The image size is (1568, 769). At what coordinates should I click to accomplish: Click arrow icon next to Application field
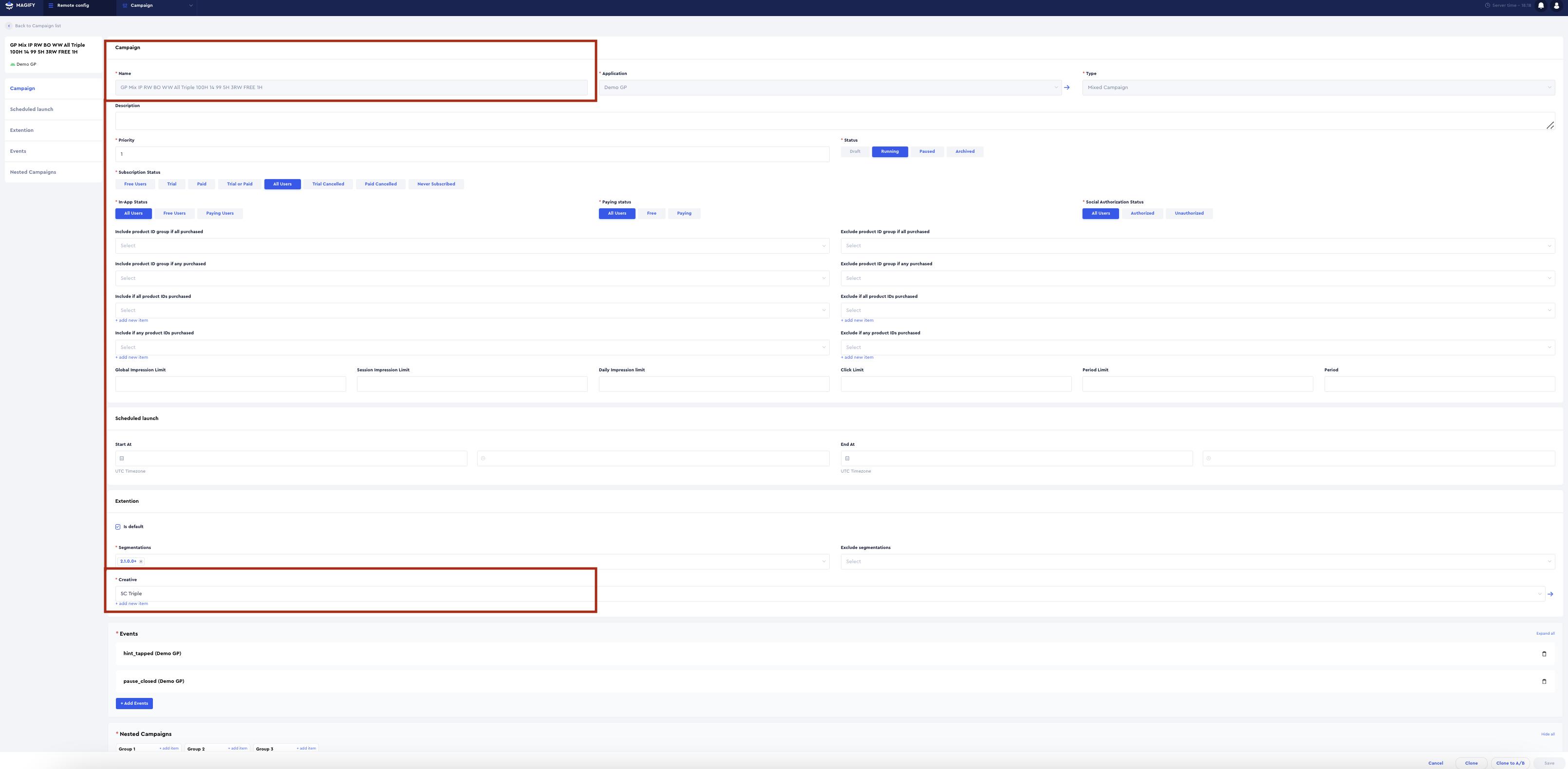[x=1066, y=88]
